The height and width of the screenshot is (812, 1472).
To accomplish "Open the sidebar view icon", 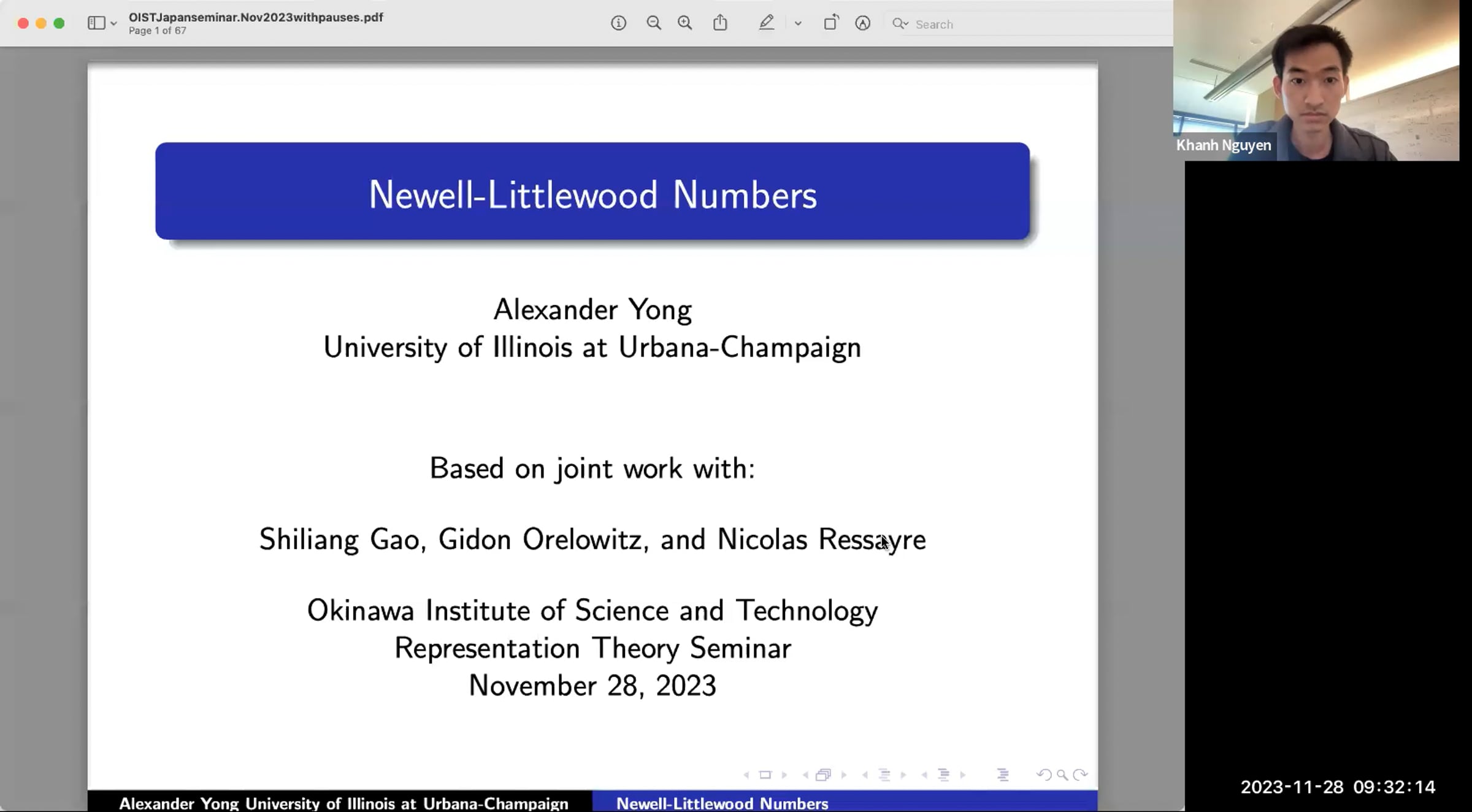I will [x=96, y=23].
